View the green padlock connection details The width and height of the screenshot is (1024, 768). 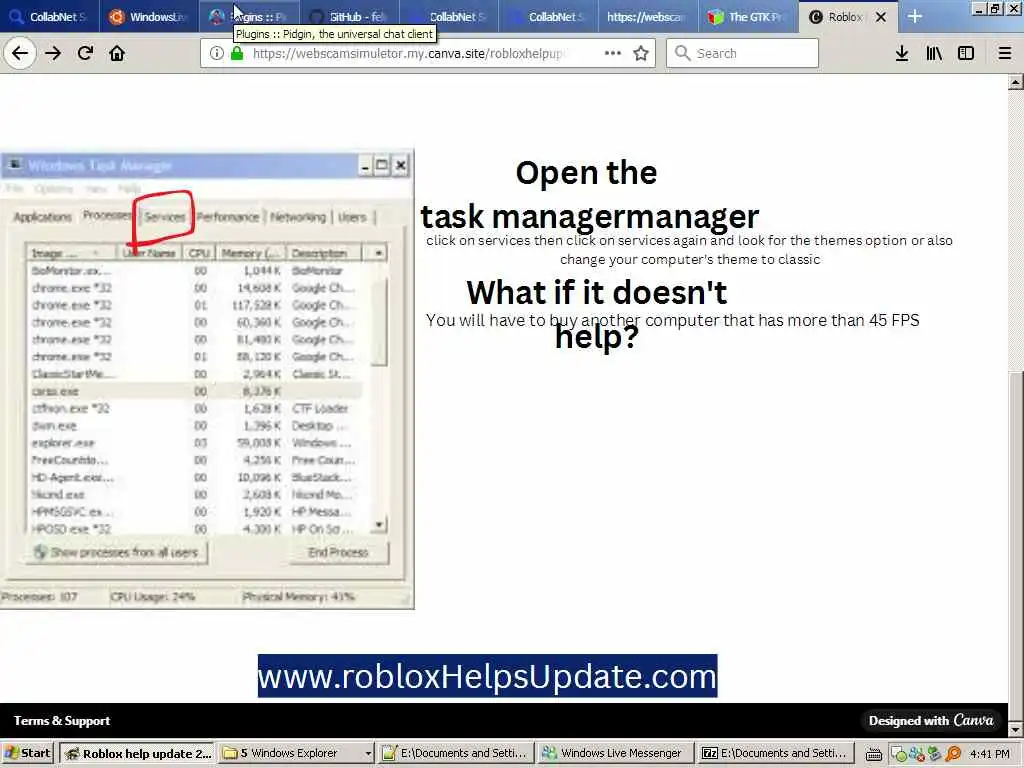coord(237,54)
